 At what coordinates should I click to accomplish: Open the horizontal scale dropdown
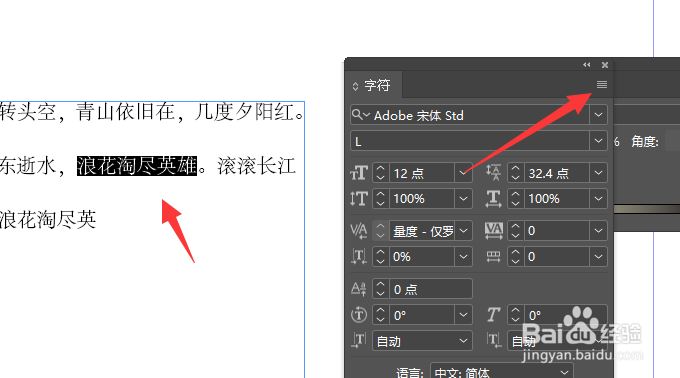coord(598,199)
